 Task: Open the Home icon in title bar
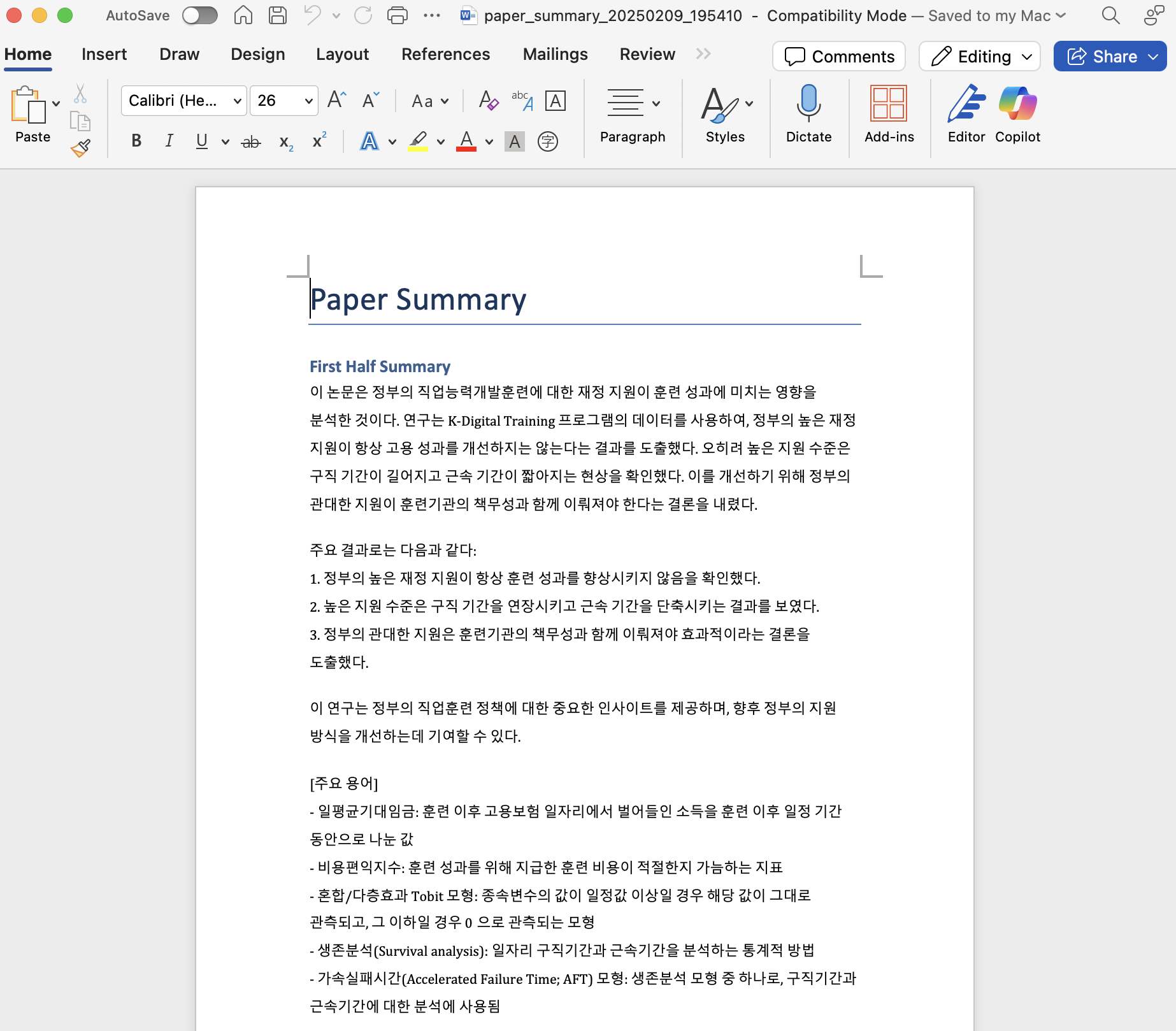[x=243, y=15]
